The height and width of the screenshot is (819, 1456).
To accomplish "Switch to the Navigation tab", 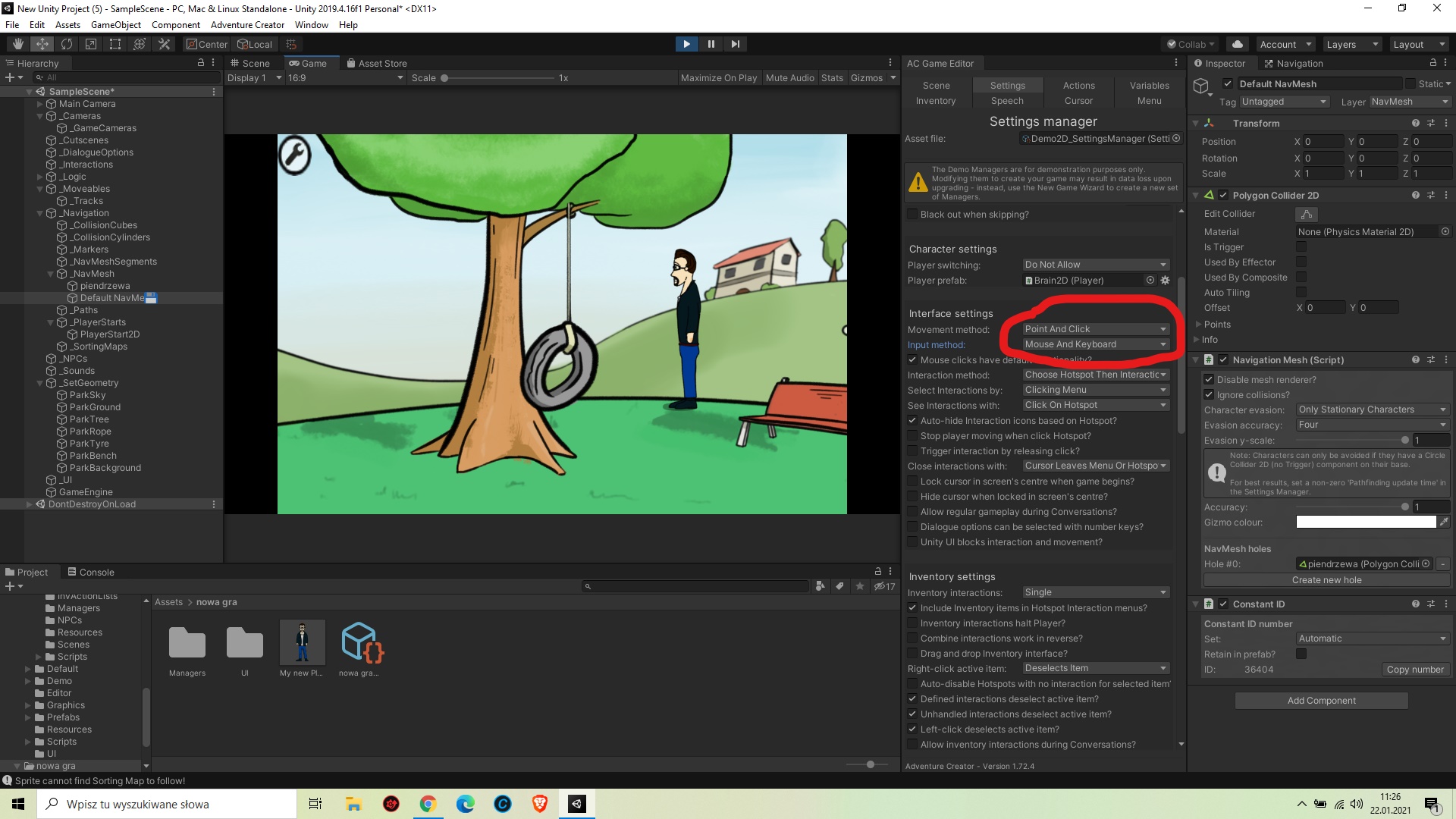I will coord(1294,63).
